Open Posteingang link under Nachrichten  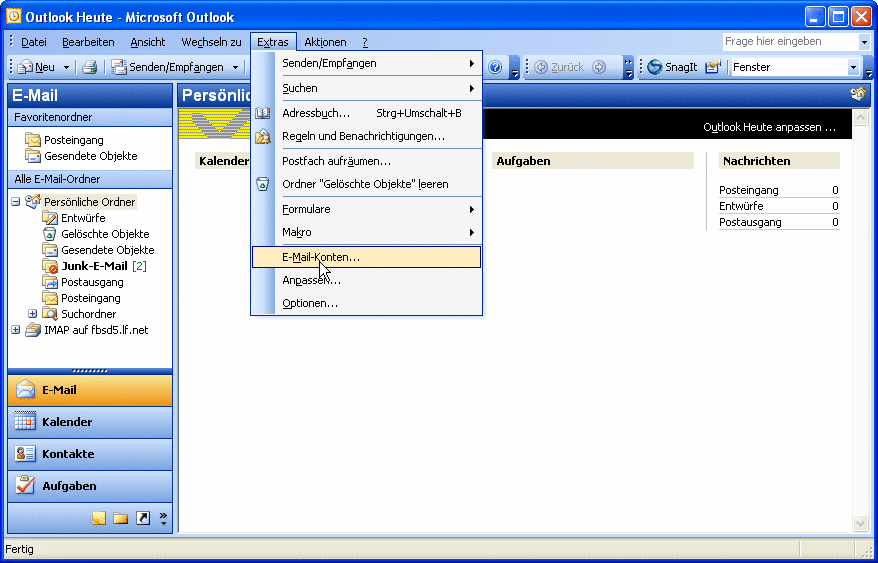click(x=749, y=190)
